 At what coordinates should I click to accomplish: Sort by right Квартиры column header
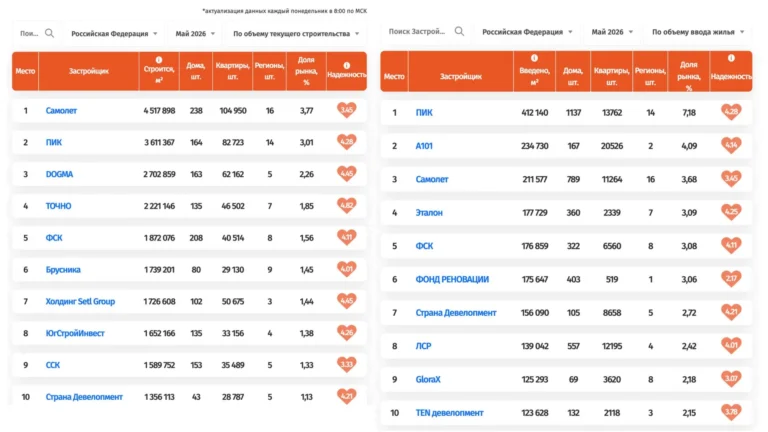click(x=612, y=76)
